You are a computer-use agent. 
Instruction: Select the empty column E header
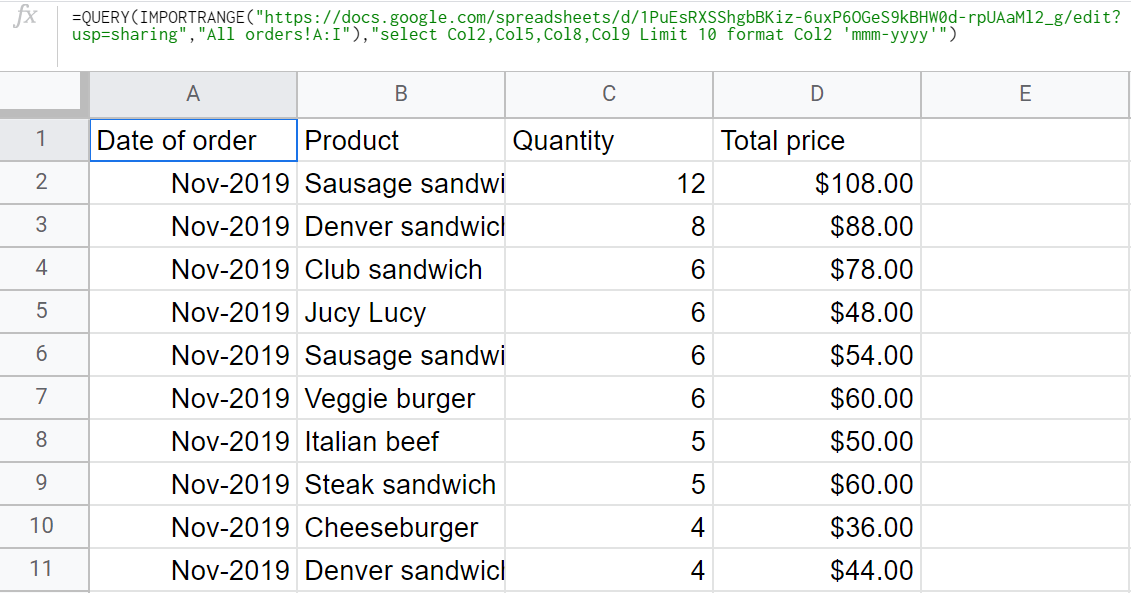(x=1024, y=94)
